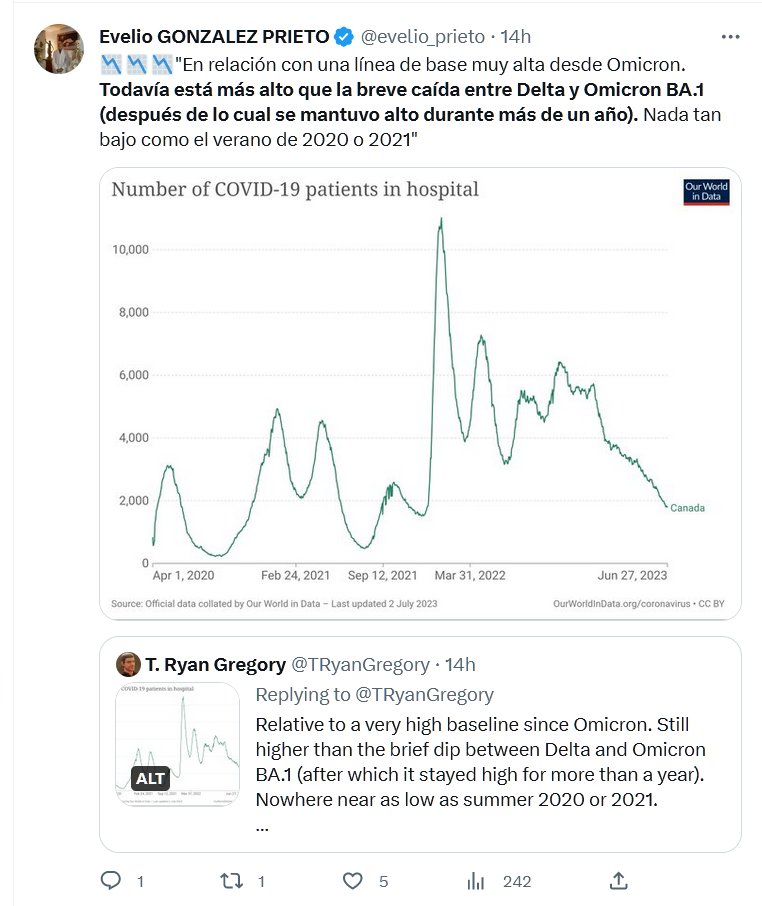Open Evelio's profile avatar picture

pyautogui.click(x=59, y=47)
